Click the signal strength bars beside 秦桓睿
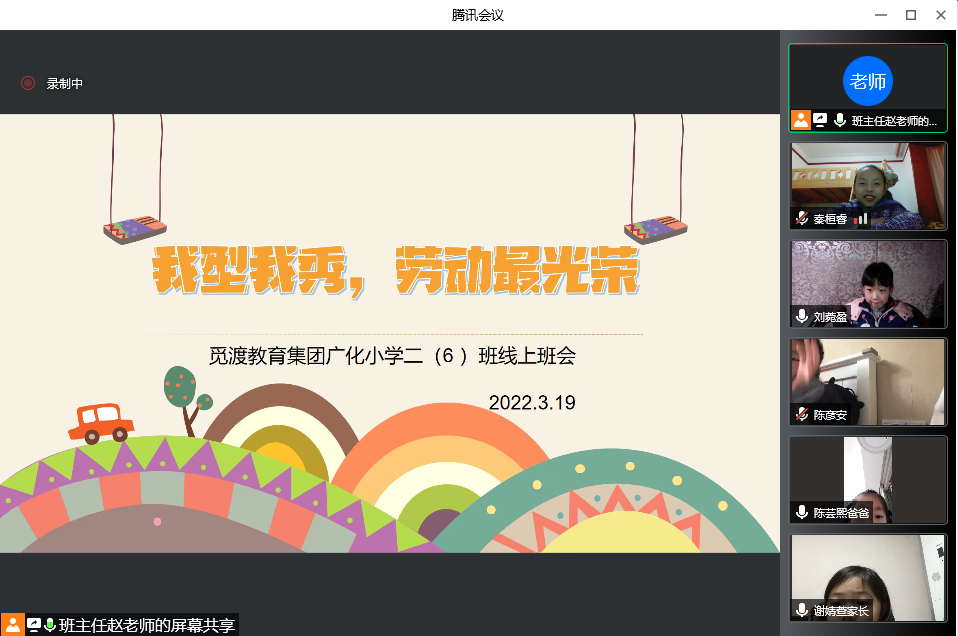Screen dimensions: 958x636 [x=861, y=218]
